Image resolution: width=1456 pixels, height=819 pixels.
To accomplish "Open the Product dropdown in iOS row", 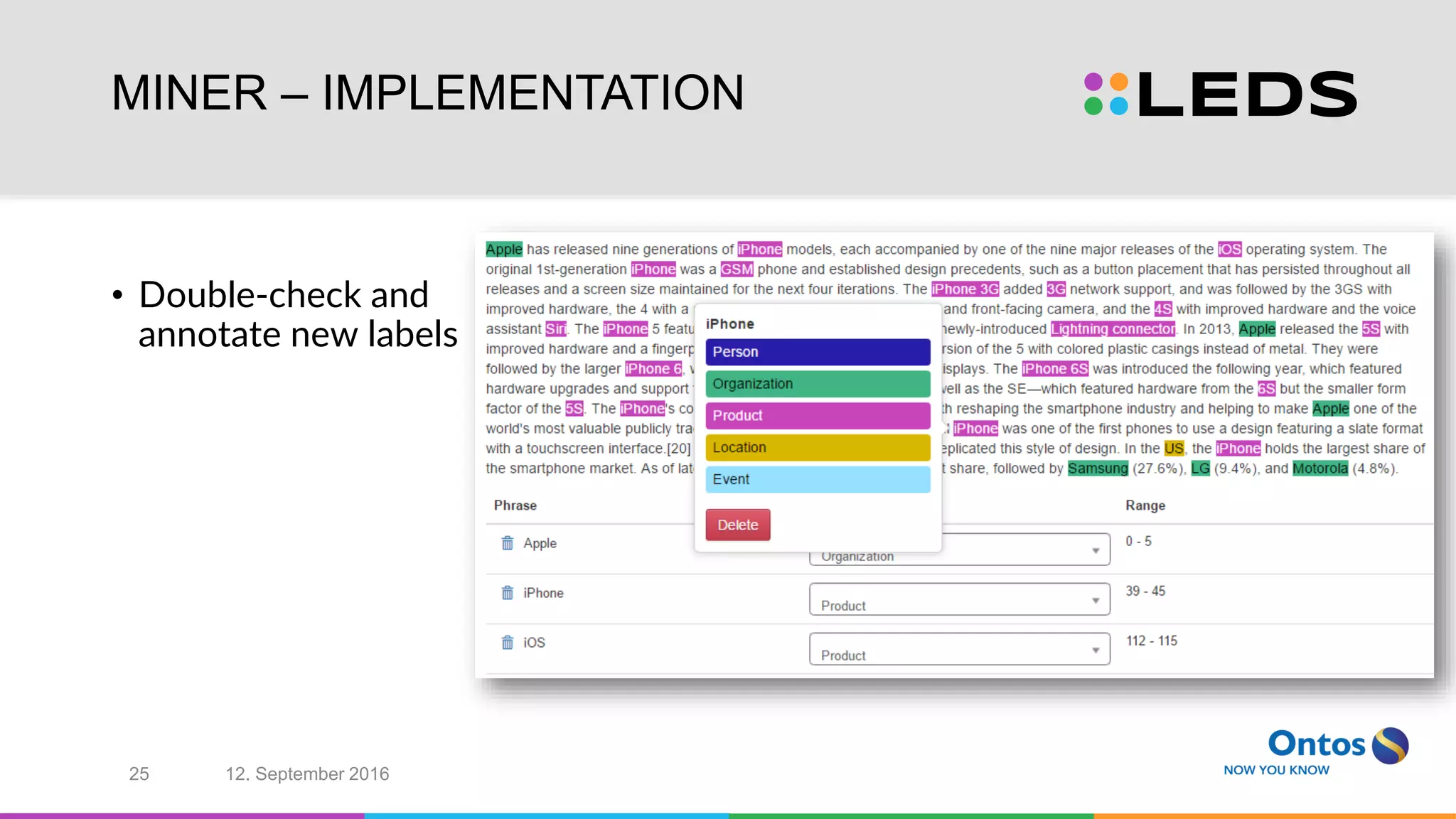I will pyautogui.click(x=960, y=649).
